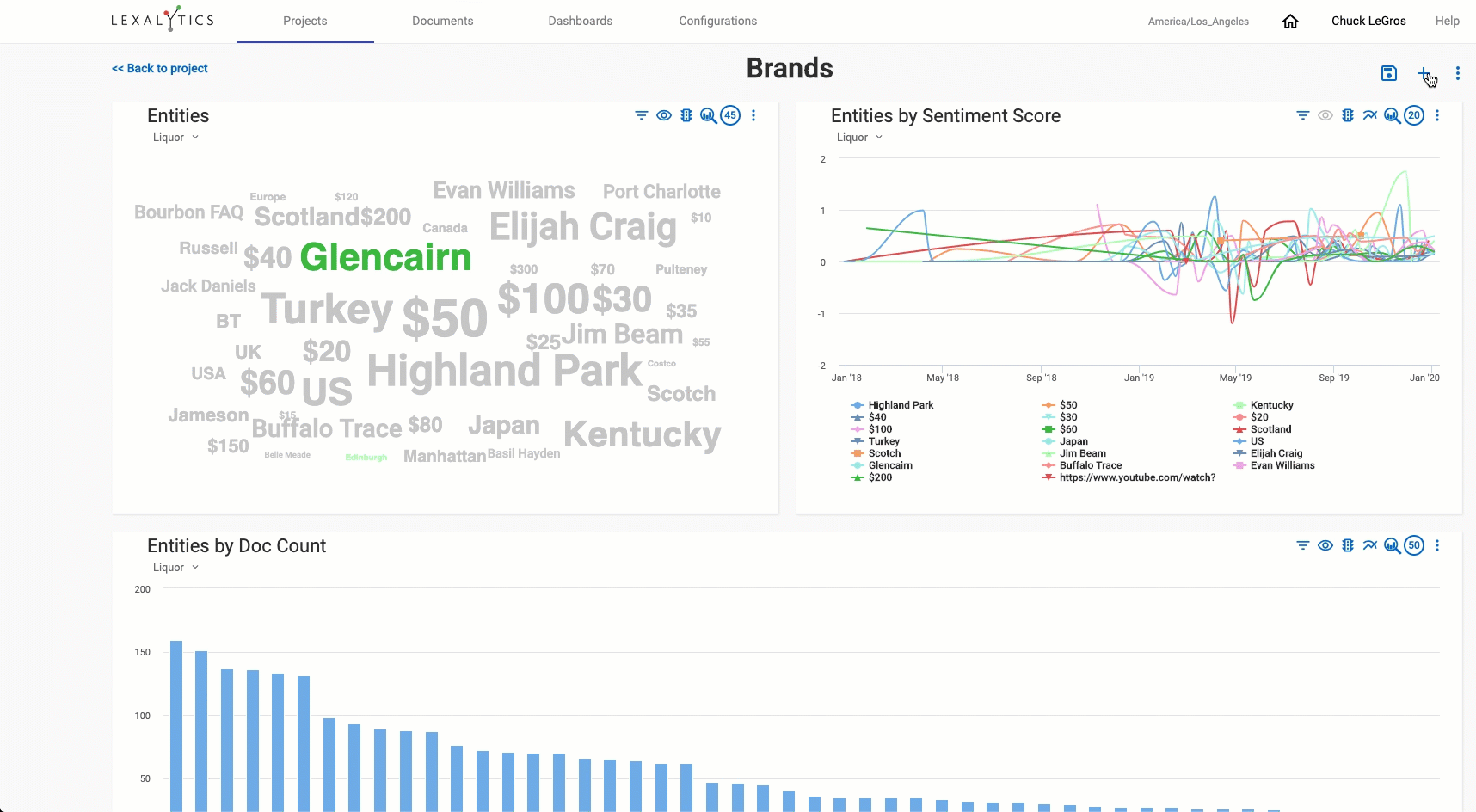
Task: Click traffic-light icon in Doc Count widget
Action: pyautogui.click(x=1348, y=545)
